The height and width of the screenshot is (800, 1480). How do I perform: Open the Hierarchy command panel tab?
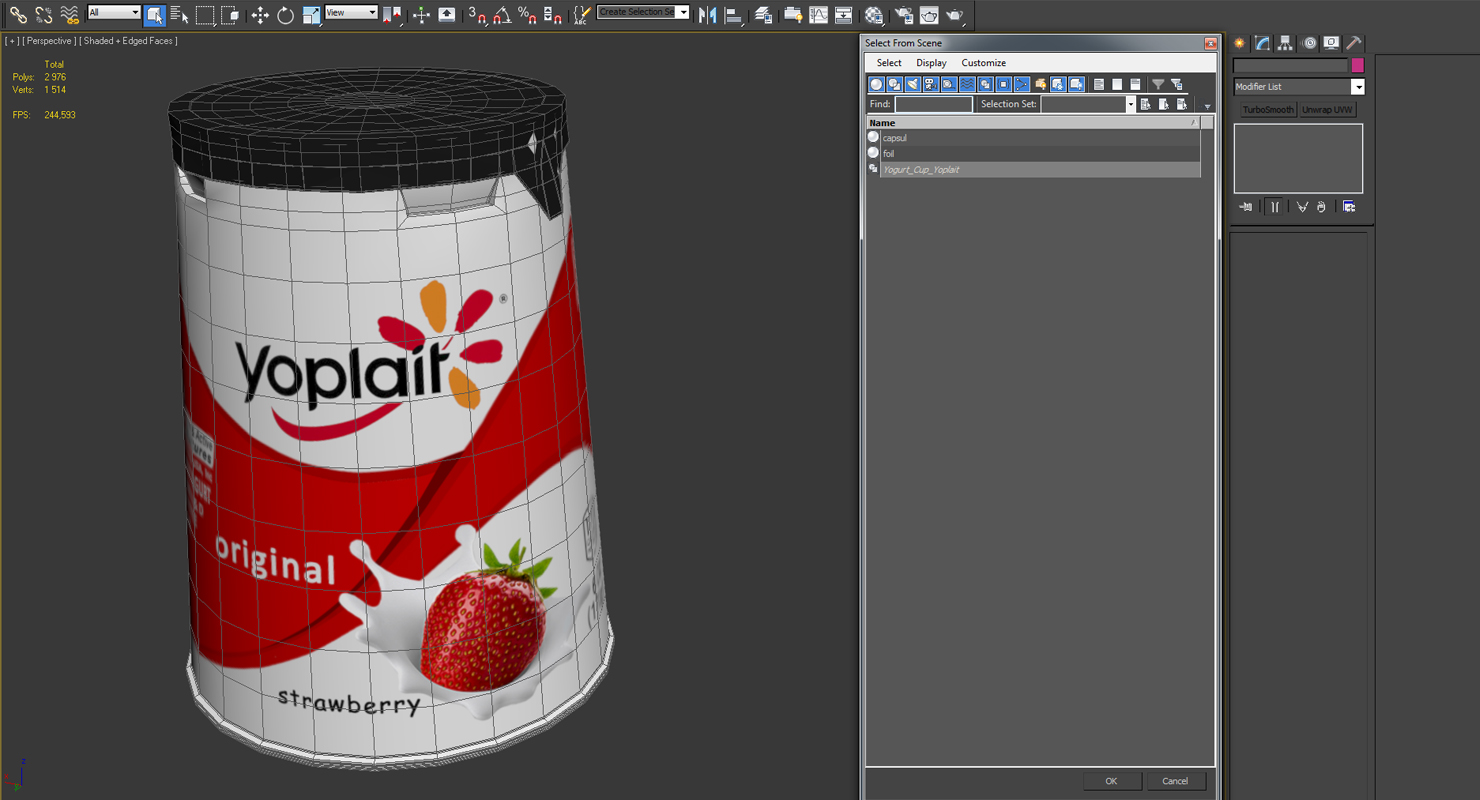1286,43
